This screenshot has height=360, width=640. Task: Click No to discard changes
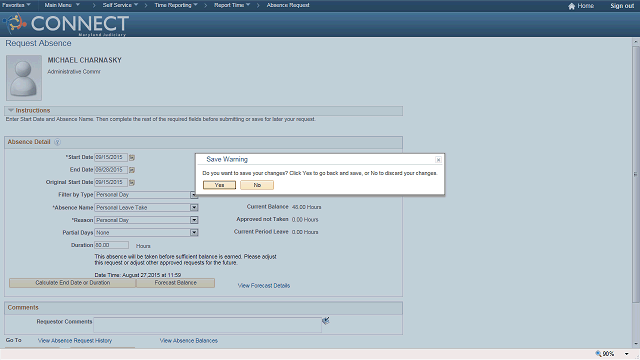coord(257,185)
